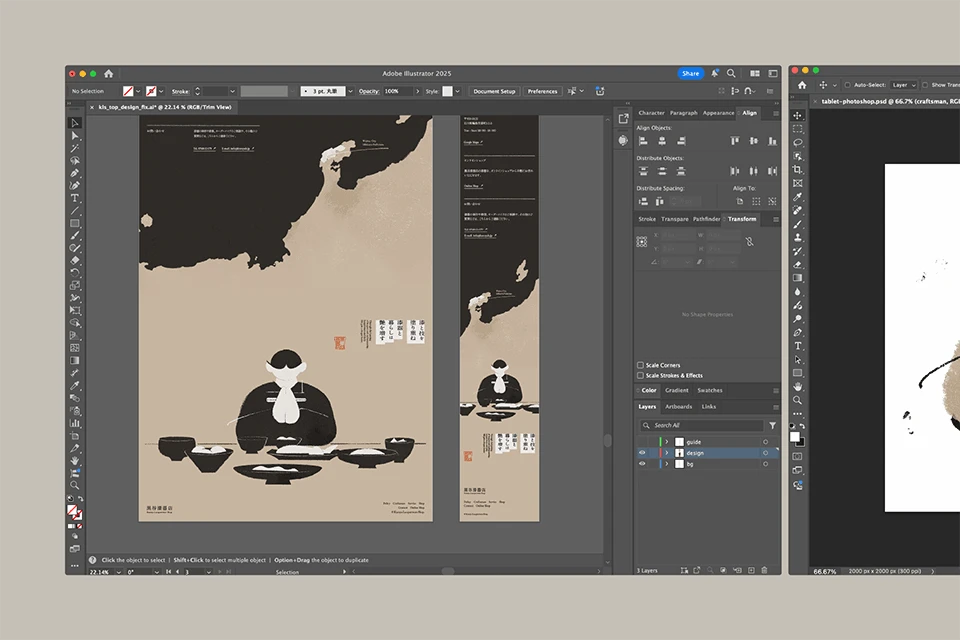The height and width of the screenshot is (640, 960).
Task: Click vertical distribute top icon
Action: point(643,171)
